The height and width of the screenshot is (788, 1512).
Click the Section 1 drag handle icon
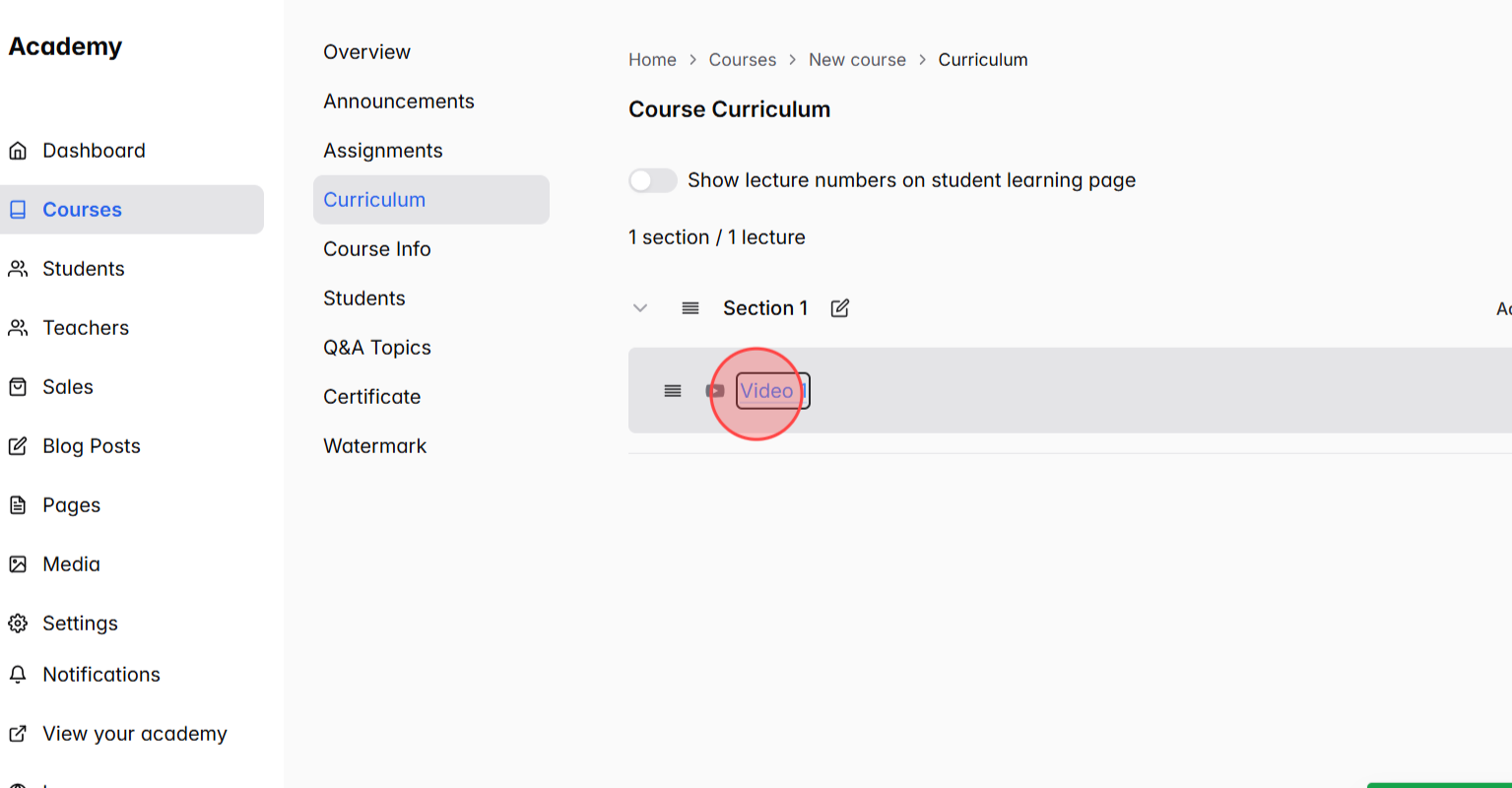pos(690,307)
